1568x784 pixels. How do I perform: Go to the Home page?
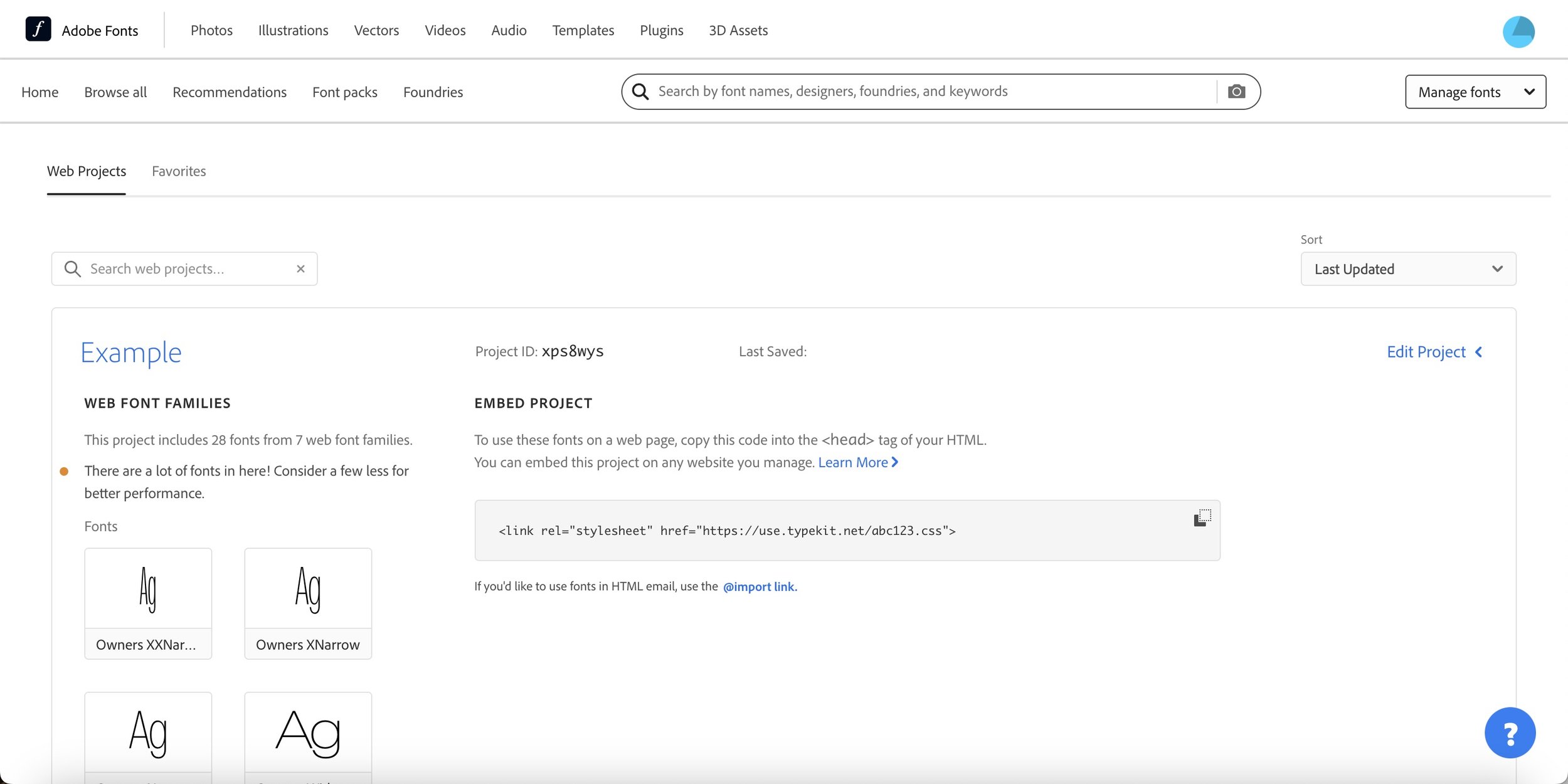coord(40,92)
